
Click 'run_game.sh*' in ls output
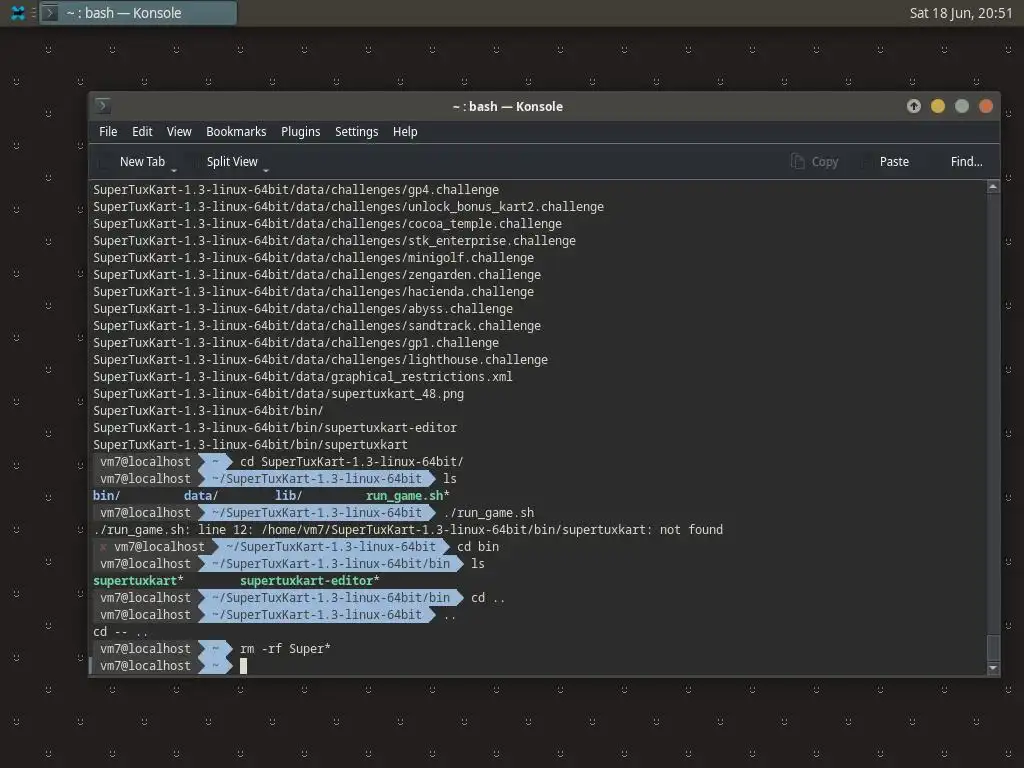coord(408,496)
